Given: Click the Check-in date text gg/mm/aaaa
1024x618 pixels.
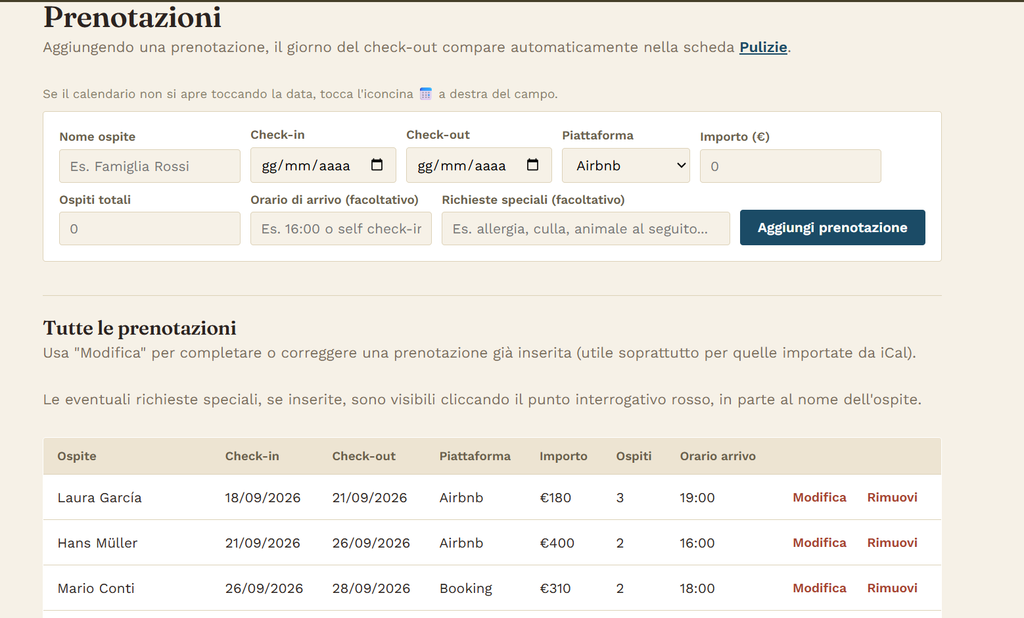Looking at the screenshot, I should [x=306, y=166].
